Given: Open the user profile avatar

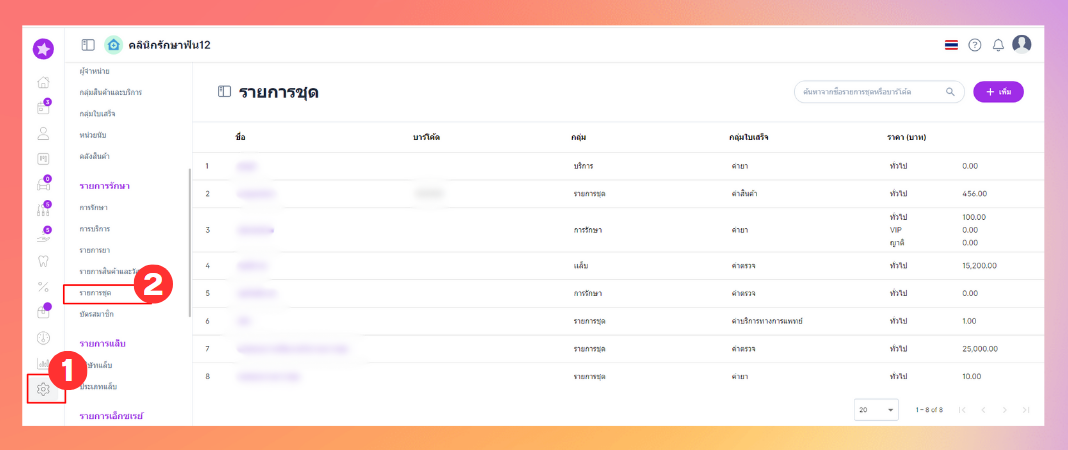Looking at the screenshot, I should click(1022, 44).
